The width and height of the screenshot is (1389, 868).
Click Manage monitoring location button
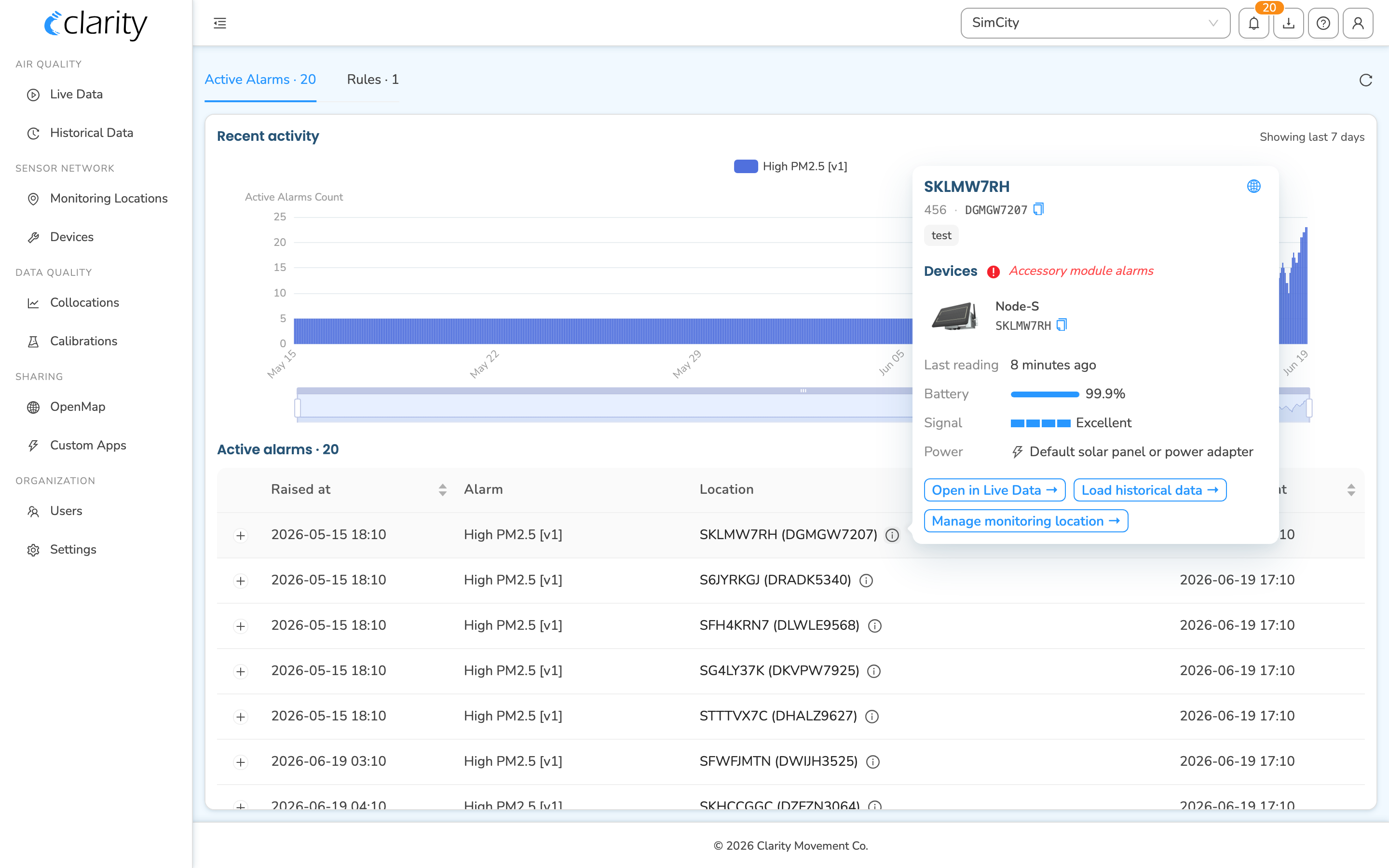click(1026, 521)
